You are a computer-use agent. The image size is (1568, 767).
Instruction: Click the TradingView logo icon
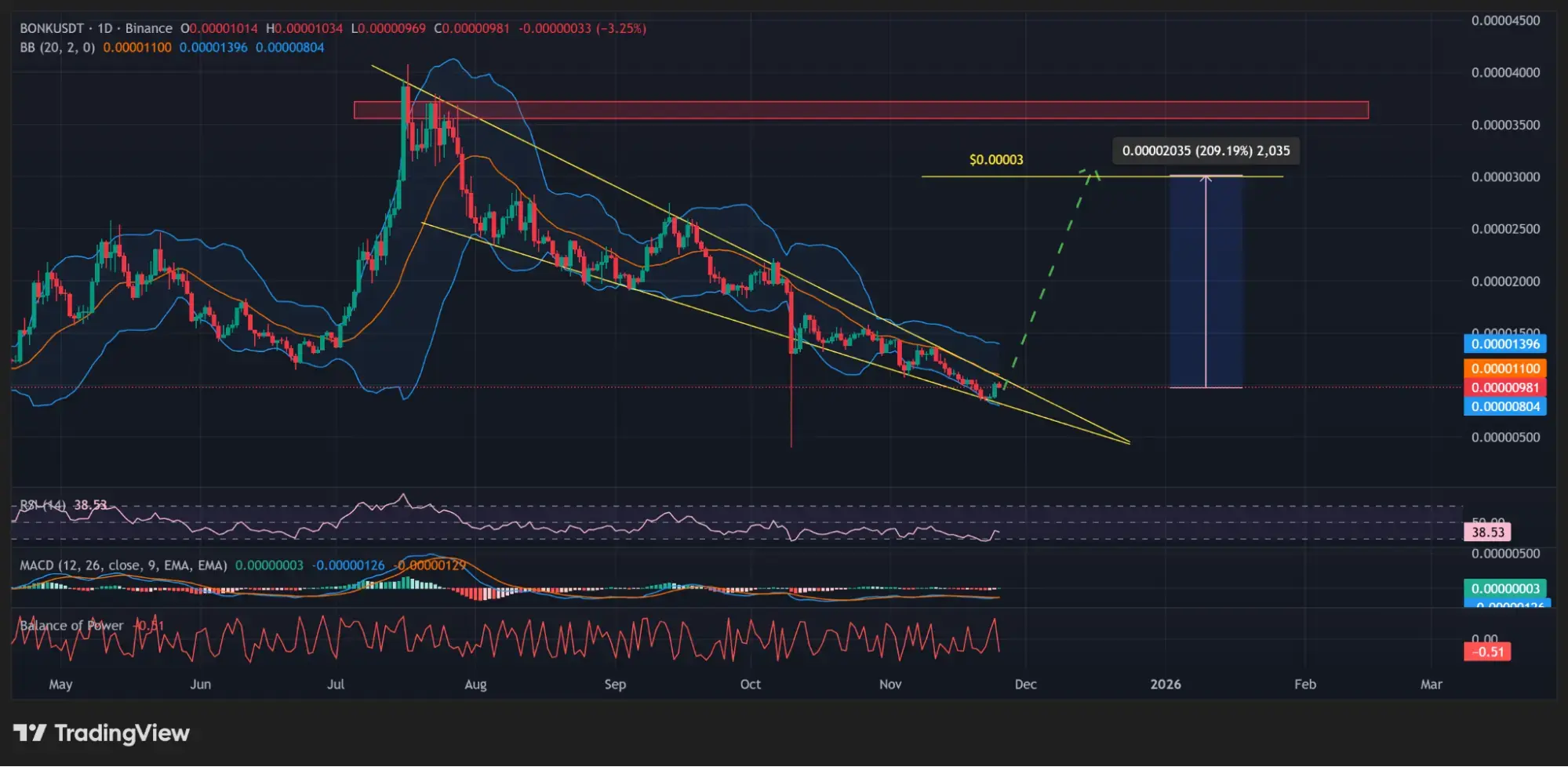[31, 733]
